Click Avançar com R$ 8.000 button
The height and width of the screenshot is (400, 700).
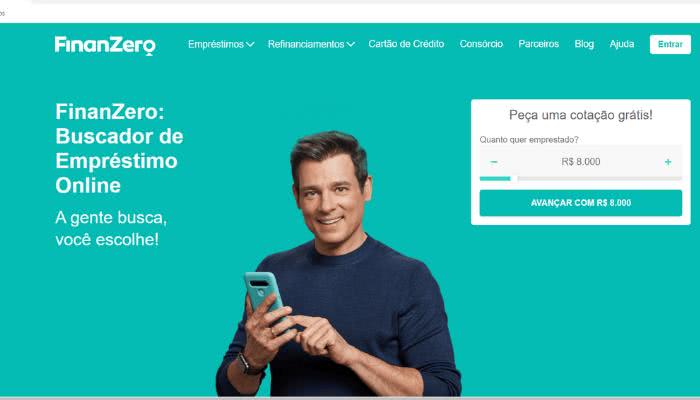click(581, 203)
